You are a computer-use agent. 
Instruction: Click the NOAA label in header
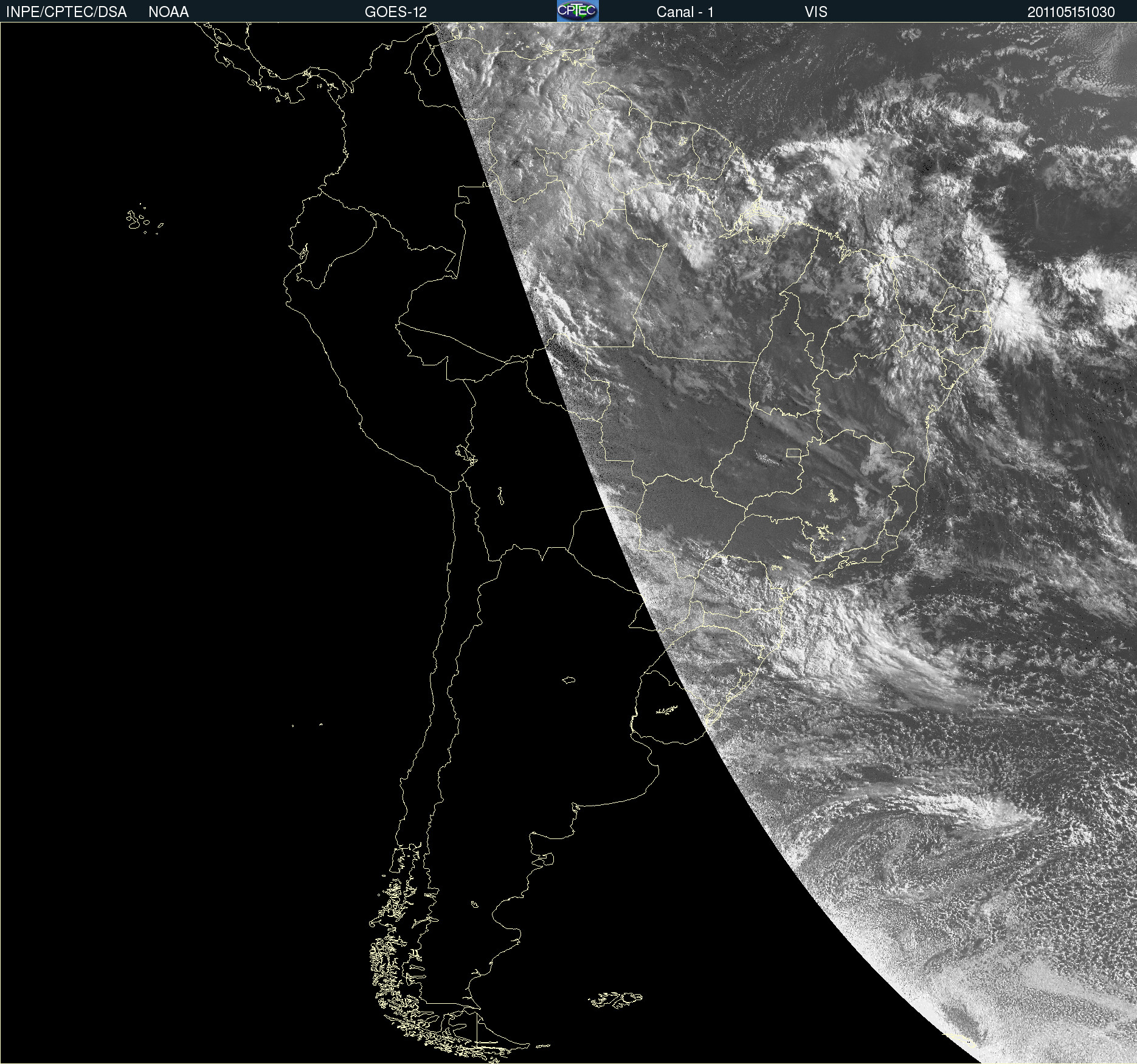point(168,12)
